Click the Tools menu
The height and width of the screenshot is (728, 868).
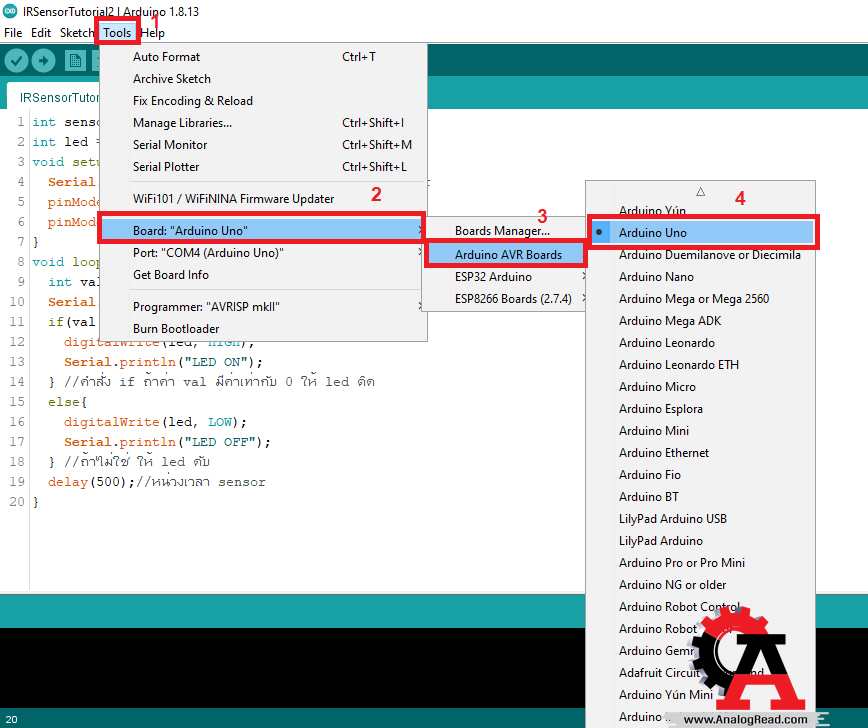[x=117, y=33]
